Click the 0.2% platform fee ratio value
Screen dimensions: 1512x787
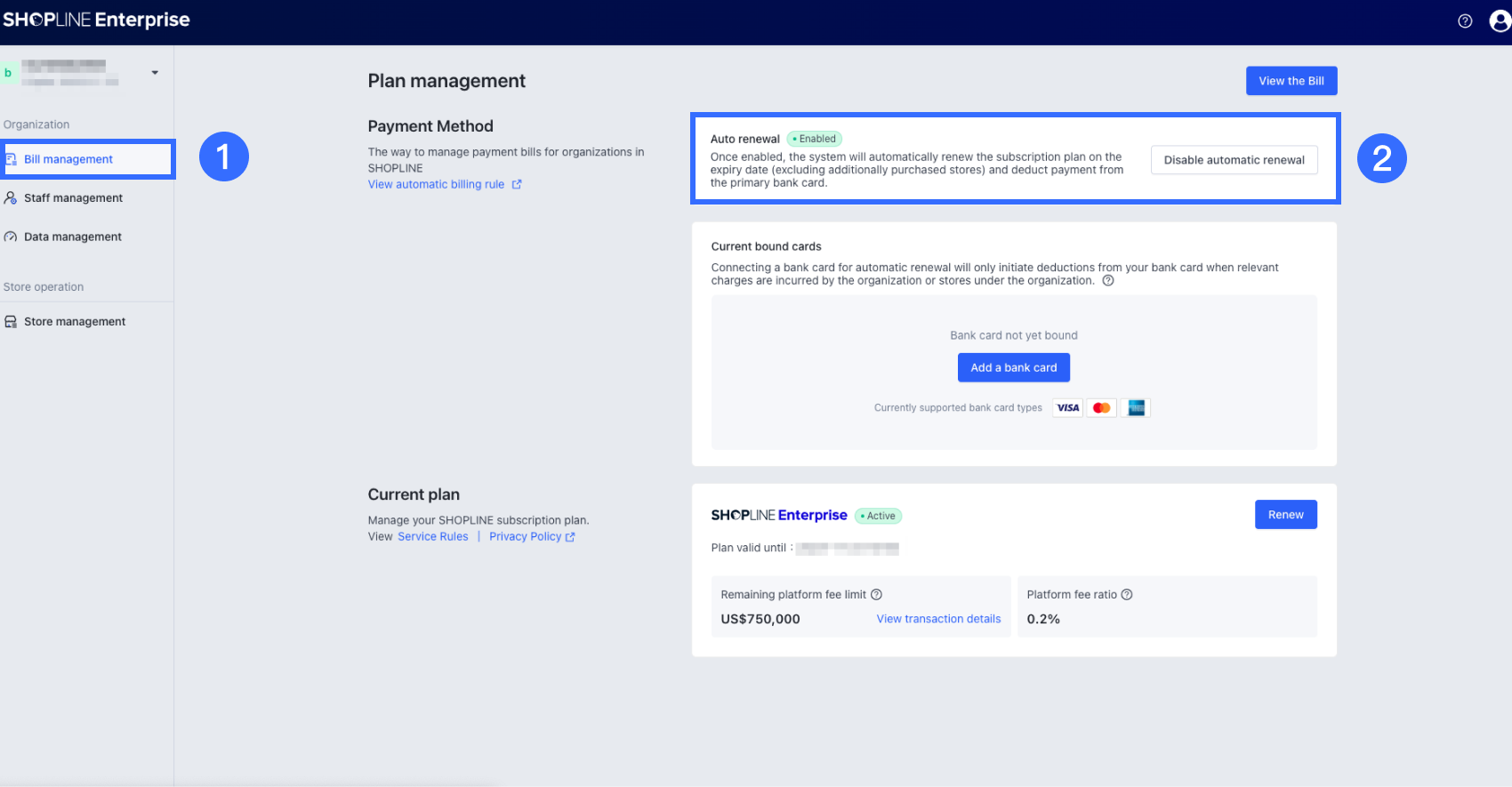point(1043,619)
